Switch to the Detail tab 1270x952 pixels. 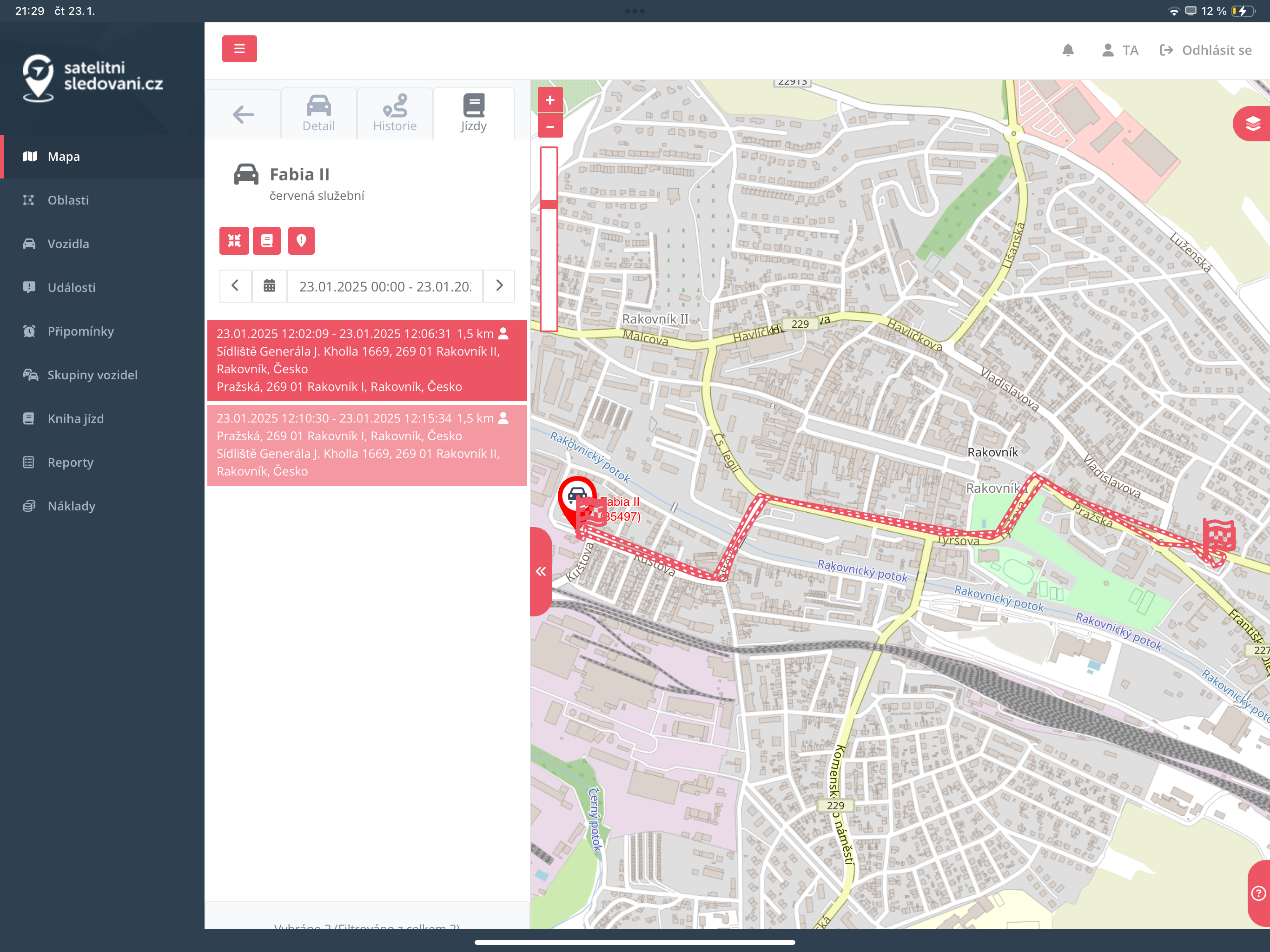point(318,114)
